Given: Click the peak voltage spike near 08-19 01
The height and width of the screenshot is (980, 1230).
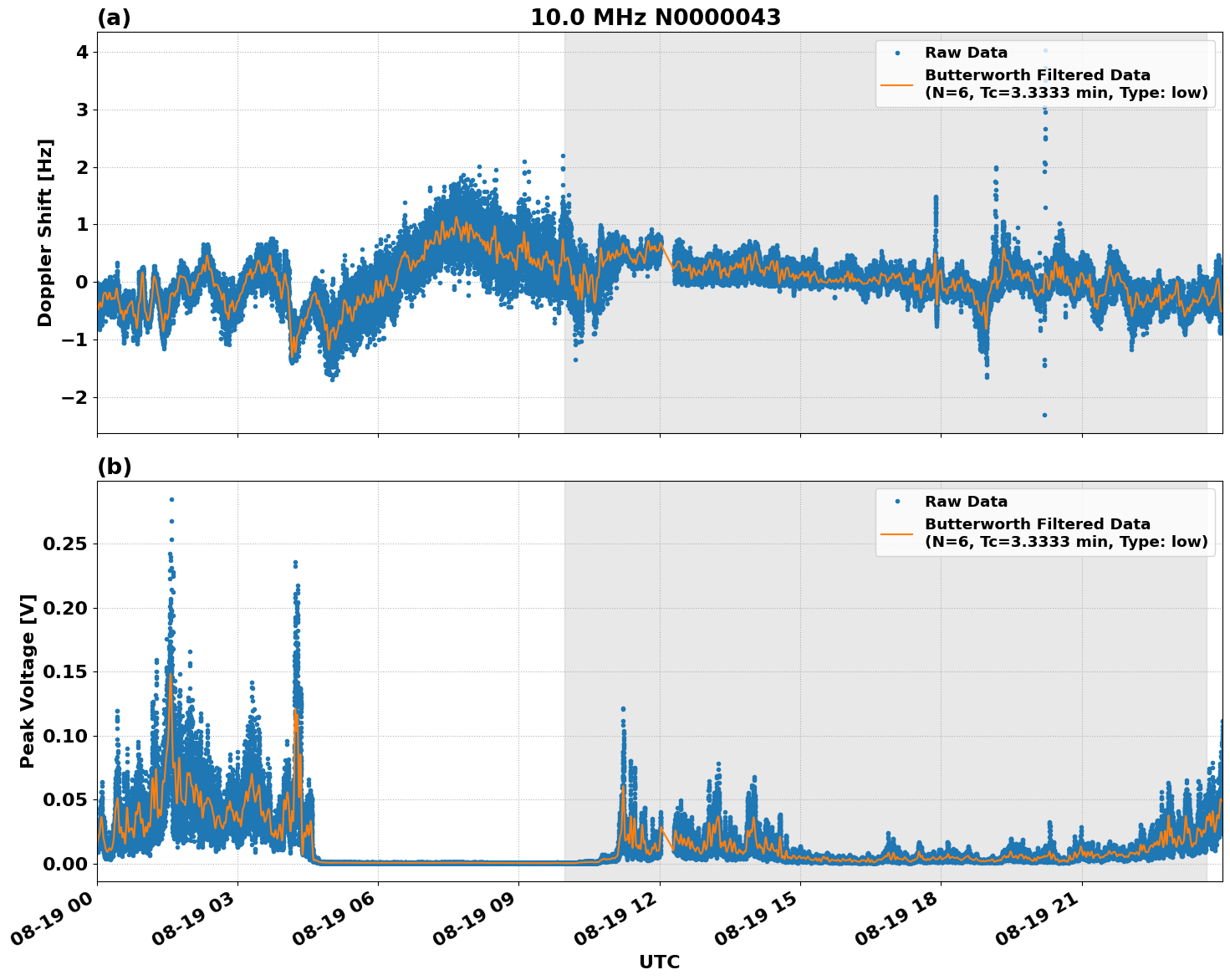Looking at the screenshot, I should point(171,544).
